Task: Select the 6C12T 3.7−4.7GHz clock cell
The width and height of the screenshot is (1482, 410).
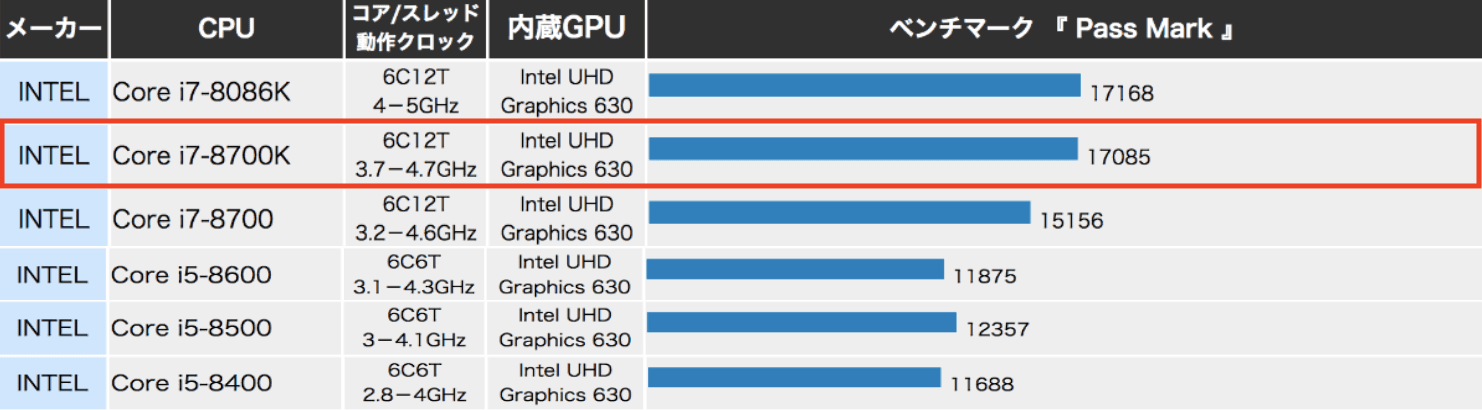Action: pyautogui.click(x=416, y=155)
